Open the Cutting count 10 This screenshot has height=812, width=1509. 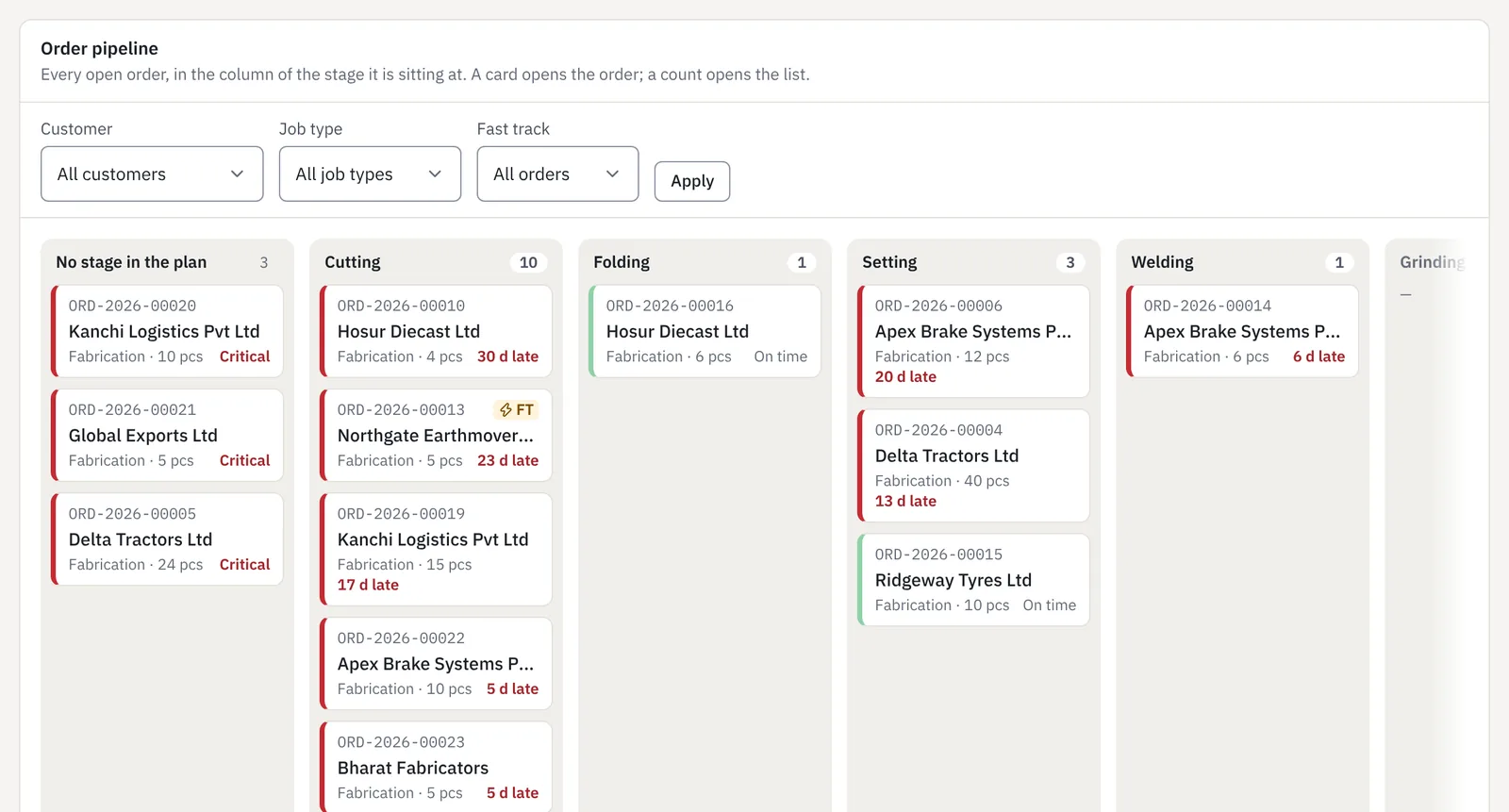[528, 262]
